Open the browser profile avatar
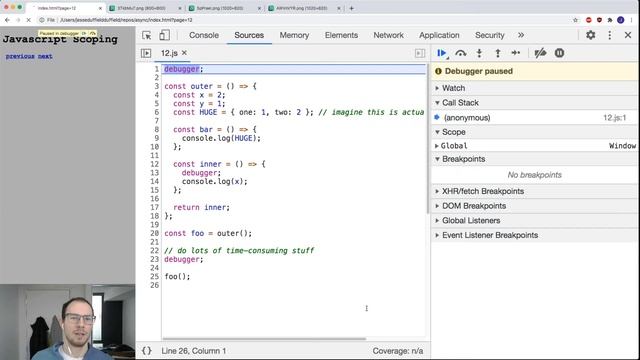The width and height of the screenshot is (640, 360). pos(620,20)
